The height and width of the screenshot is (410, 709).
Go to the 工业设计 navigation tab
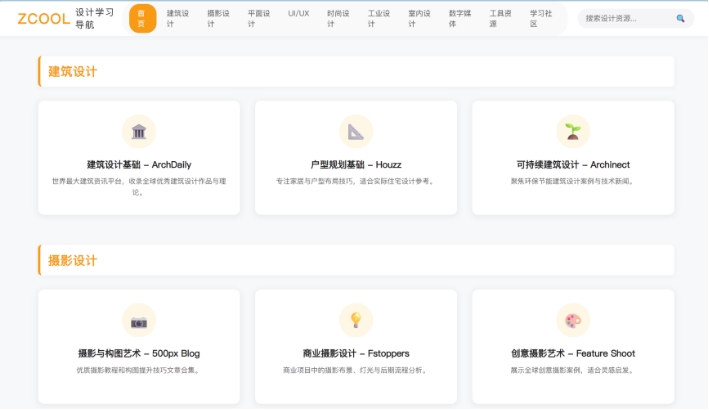click(x=379, y=18)
